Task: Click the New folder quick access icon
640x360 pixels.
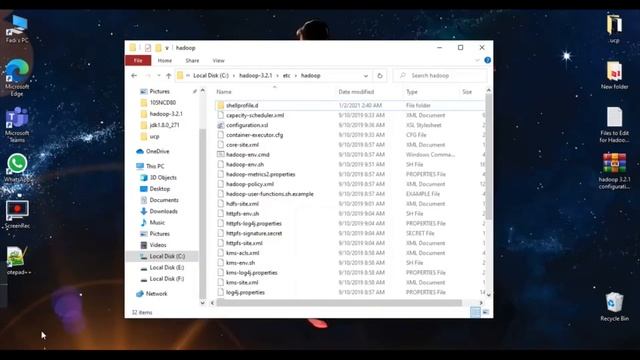Action: (x=158, y=48)
